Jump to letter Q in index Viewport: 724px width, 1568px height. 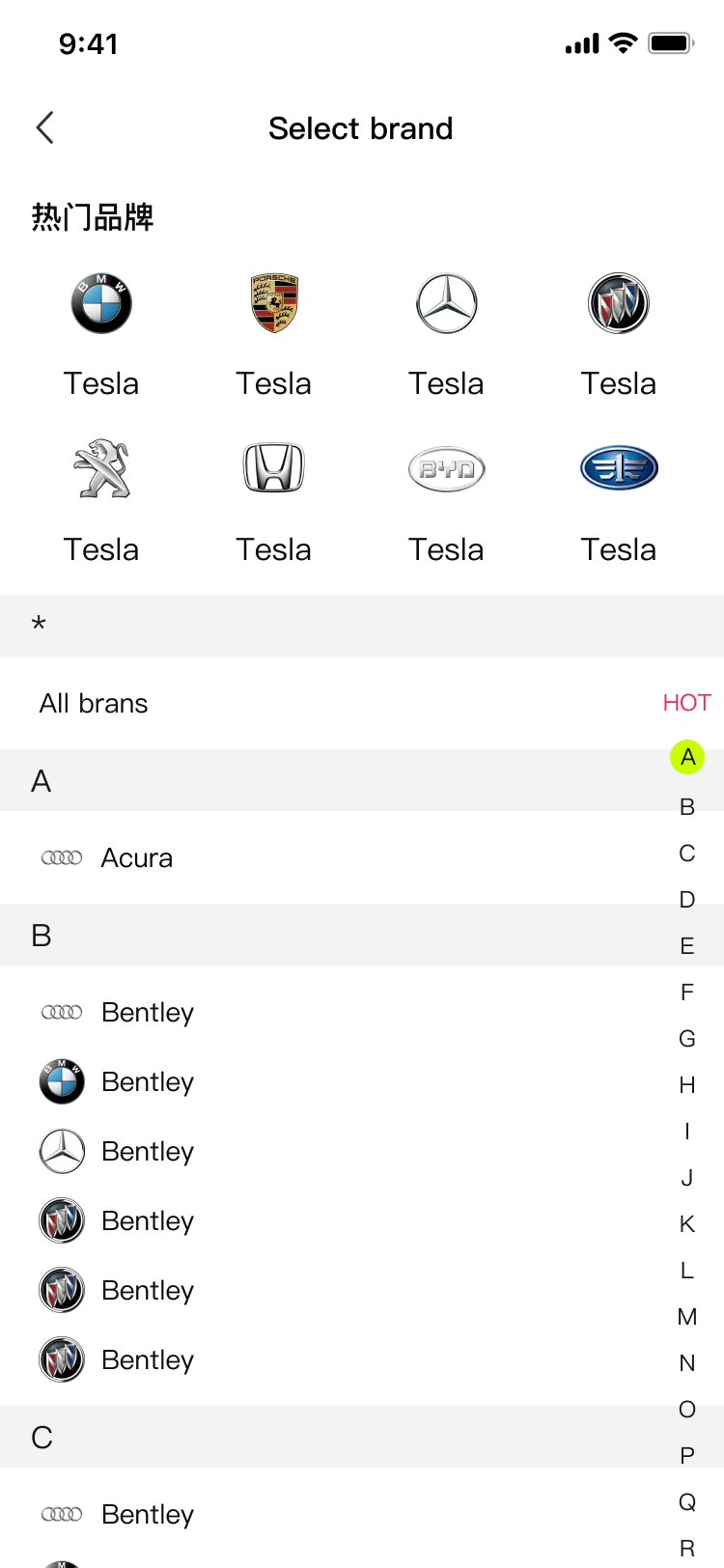687,1502
